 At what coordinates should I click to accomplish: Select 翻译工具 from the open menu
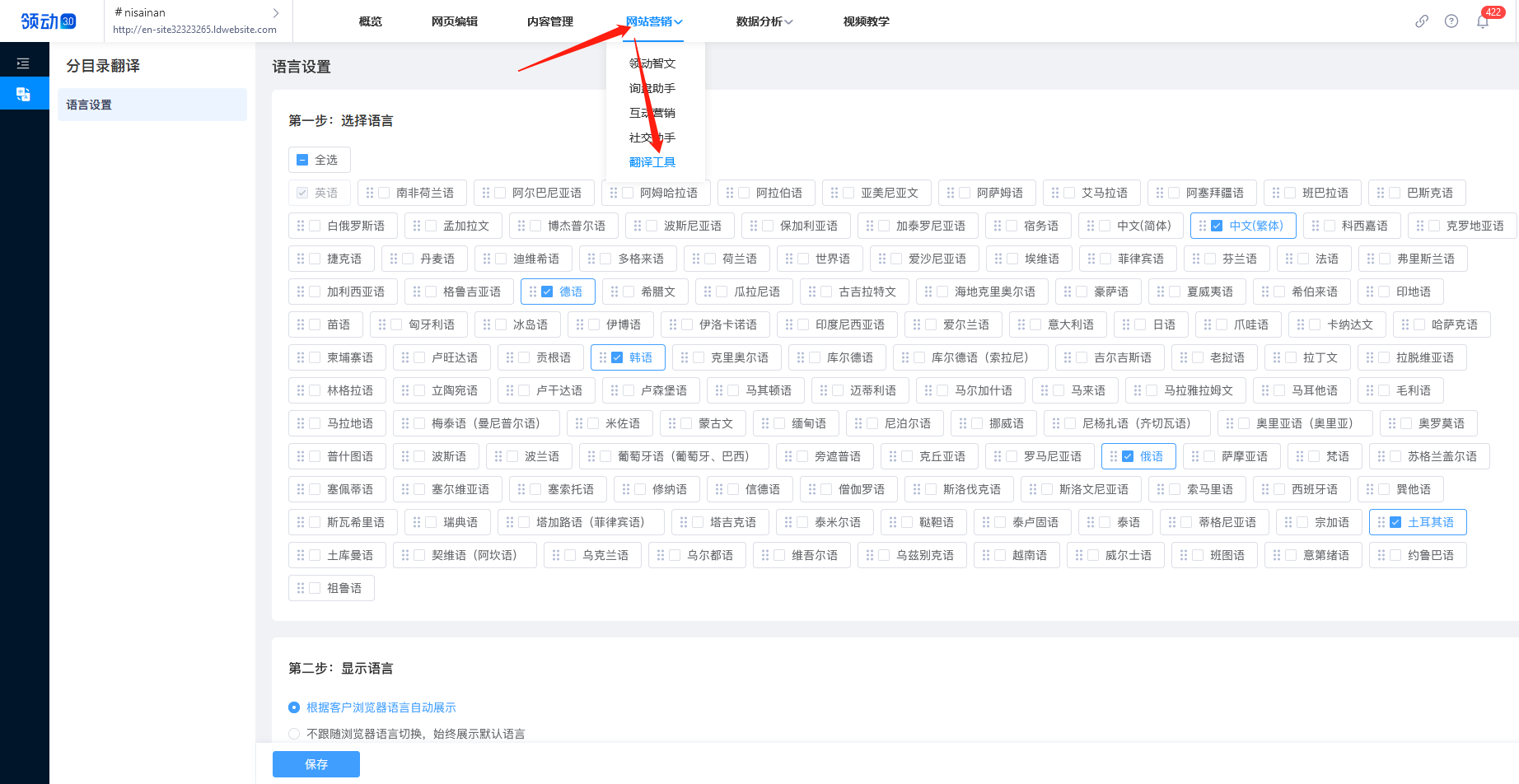click(653, 161)
